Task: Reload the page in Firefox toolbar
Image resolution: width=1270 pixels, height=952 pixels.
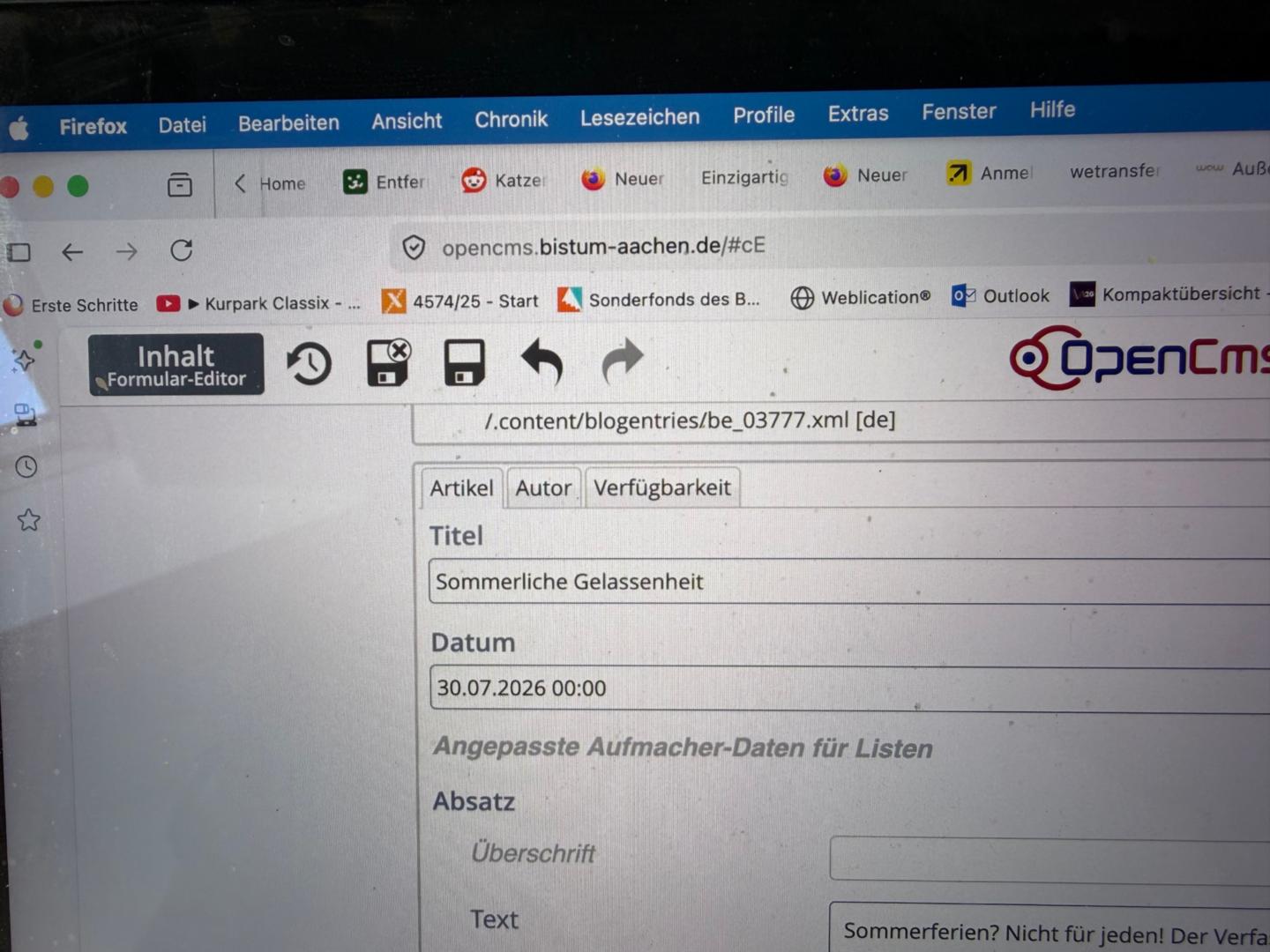Action: click(182, 250)
